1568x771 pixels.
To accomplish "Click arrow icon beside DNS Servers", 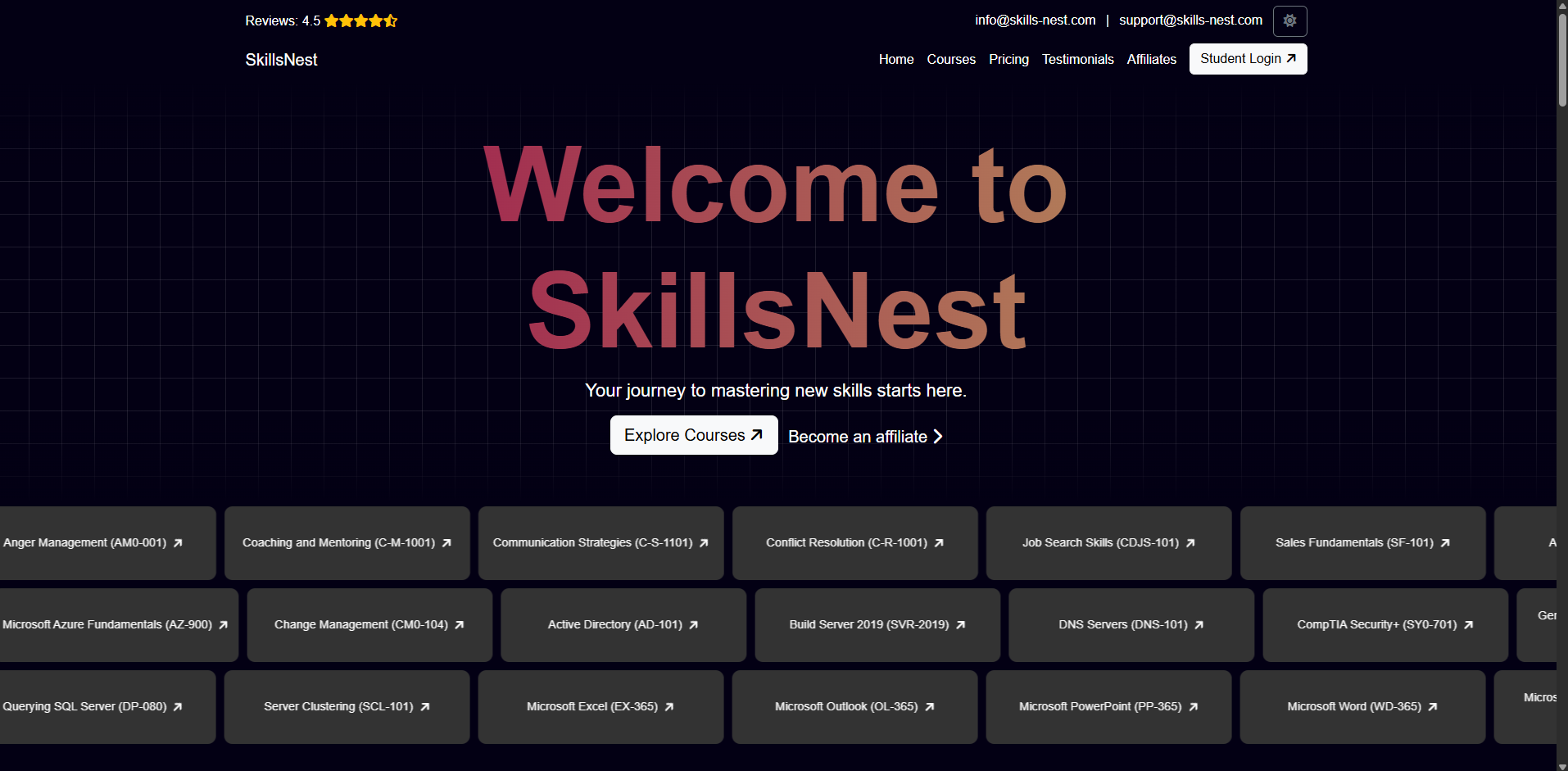I will coord(1199,624).
